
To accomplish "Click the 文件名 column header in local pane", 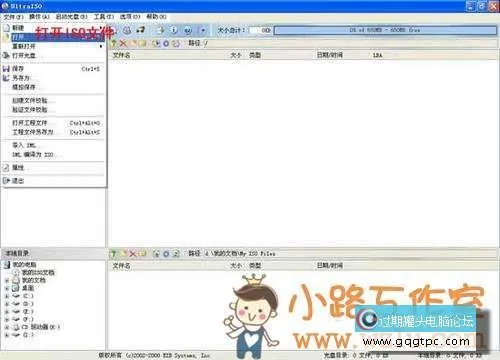I will point(121,266).
